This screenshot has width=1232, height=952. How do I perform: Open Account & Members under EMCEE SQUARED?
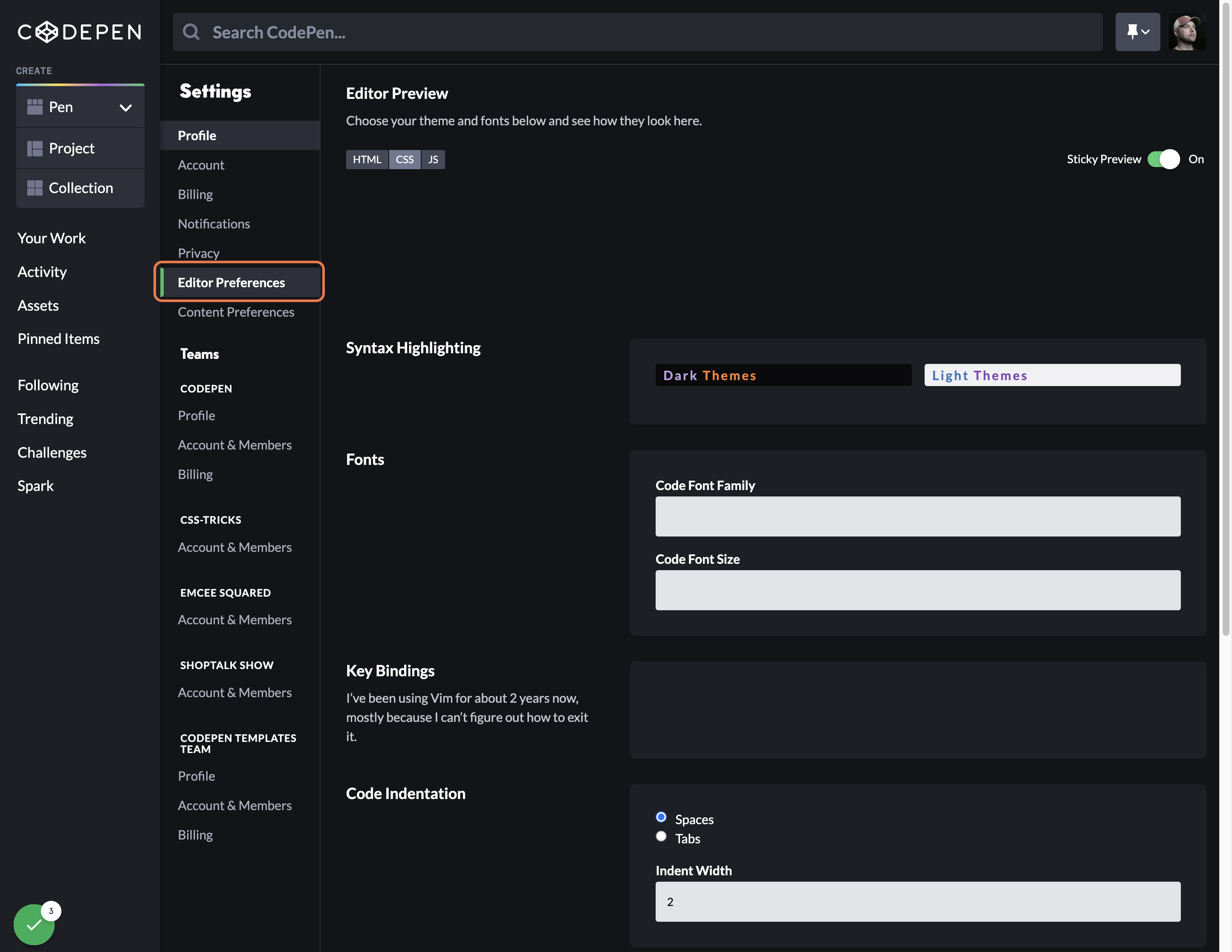pos(234,619)
